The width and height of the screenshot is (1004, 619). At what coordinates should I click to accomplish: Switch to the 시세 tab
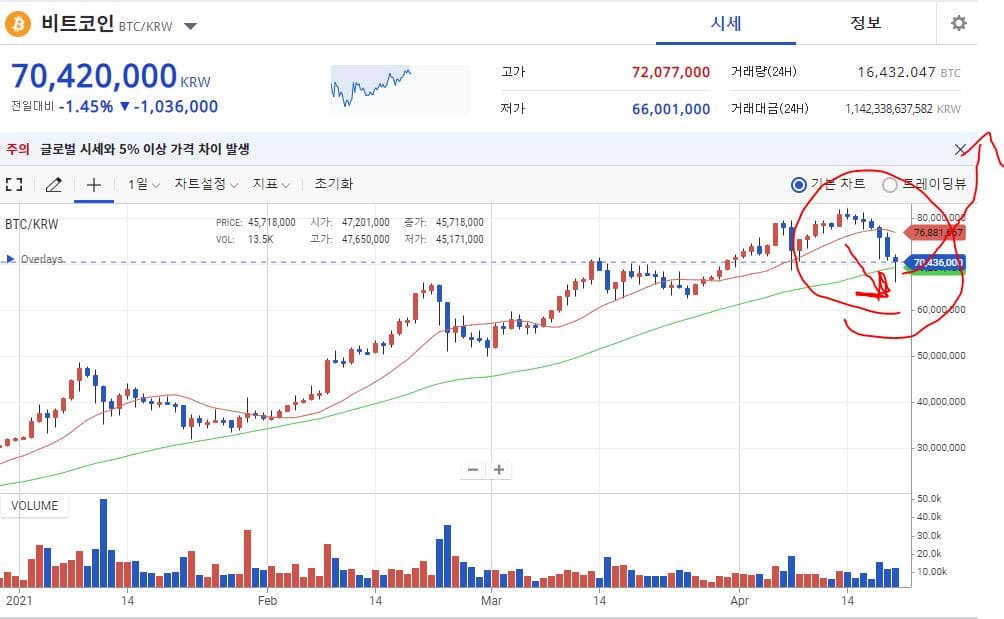pyautogui.click(x=725, y=24)
